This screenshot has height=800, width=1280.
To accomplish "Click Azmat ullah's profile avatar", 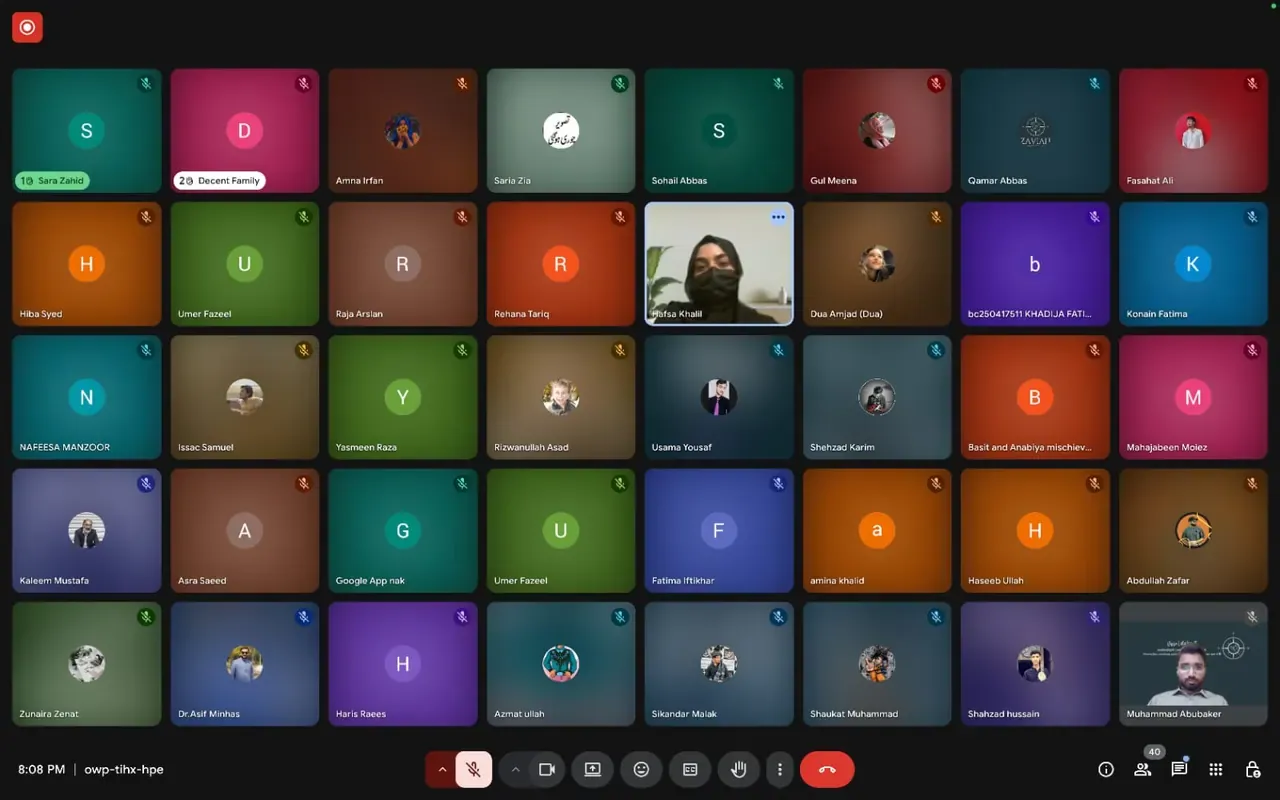I will (560, 663).
